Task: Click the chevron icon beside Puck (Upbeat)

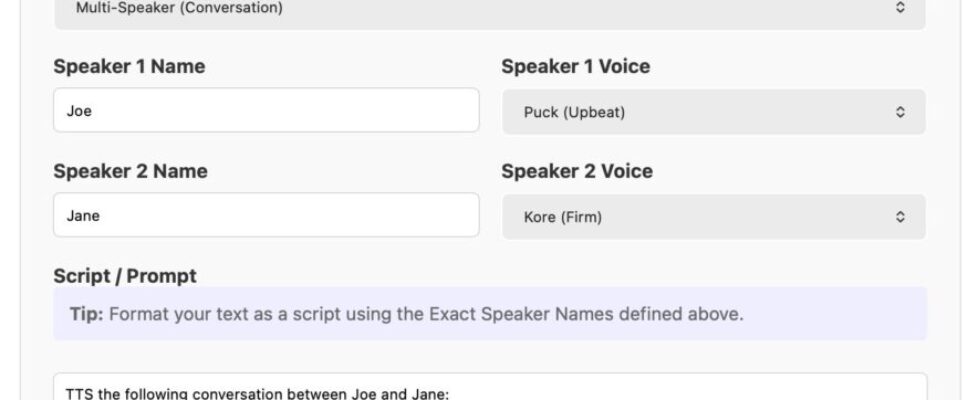Action: [900, 112]
